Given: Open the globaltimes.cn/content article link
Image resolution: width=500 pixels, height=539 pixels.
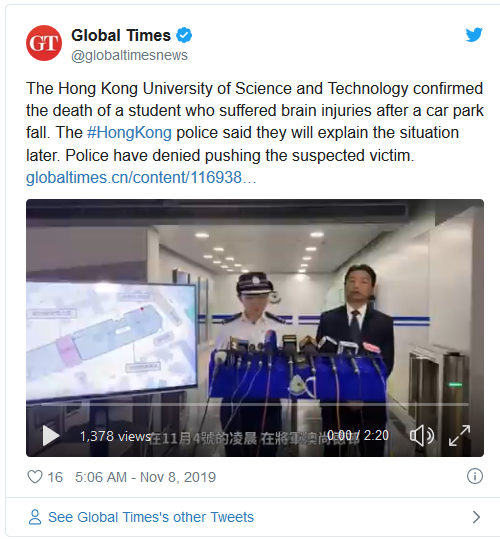Looking at the screenshot, I should 141,178.
